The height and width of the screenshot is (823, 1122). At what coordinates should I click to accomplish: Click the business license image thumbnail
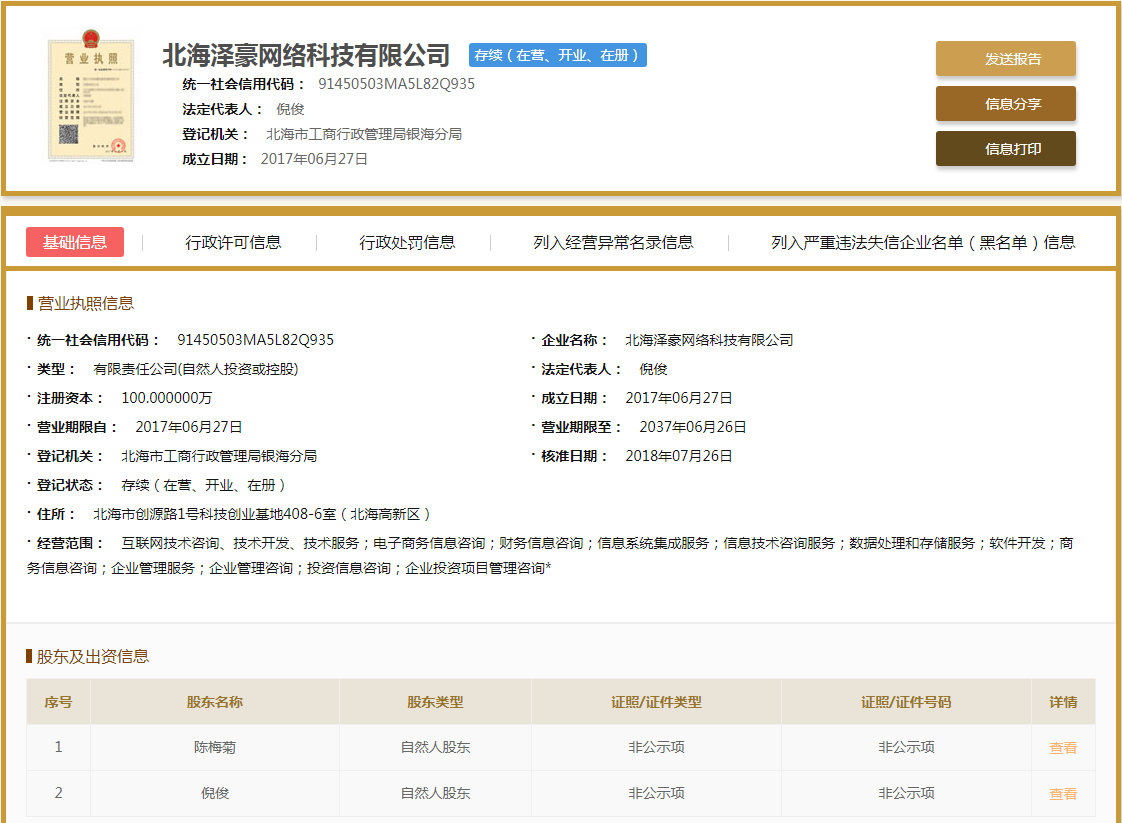coord(92,97)
